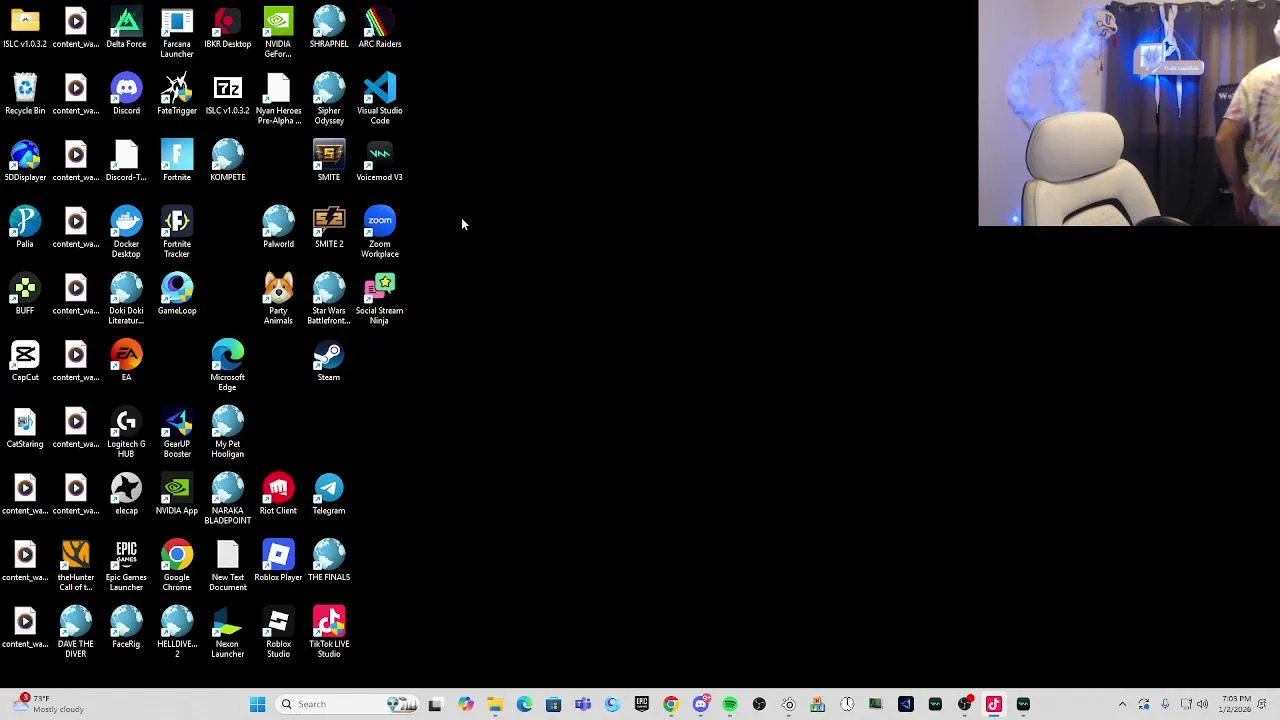The image size is (1280, 720).
Task: Open the Discord desktop shortcut
Action: pos(126,95)
